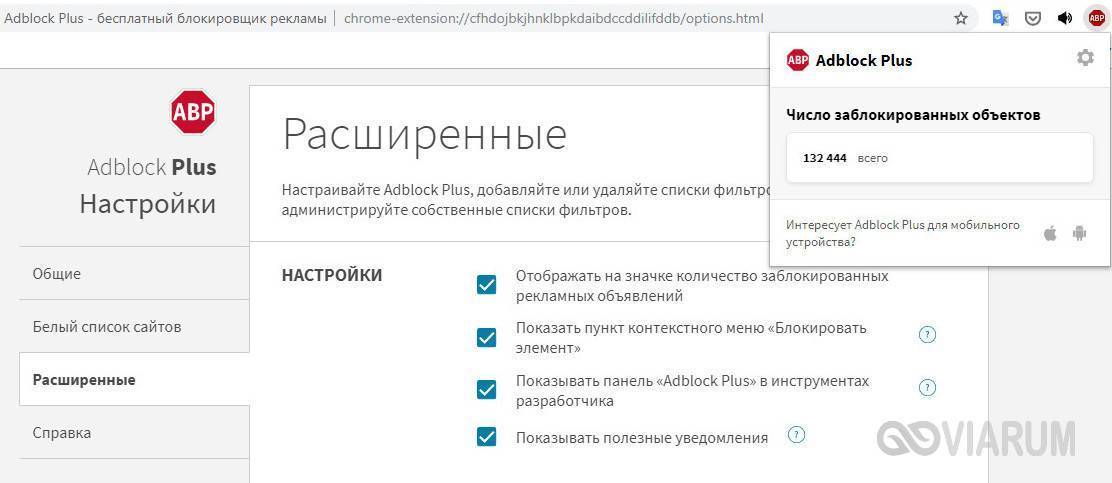The height and width of the screenshot is (483, 1112).
Task: Click the «Adblock Plus» title in popup
Action: (864, 60)
